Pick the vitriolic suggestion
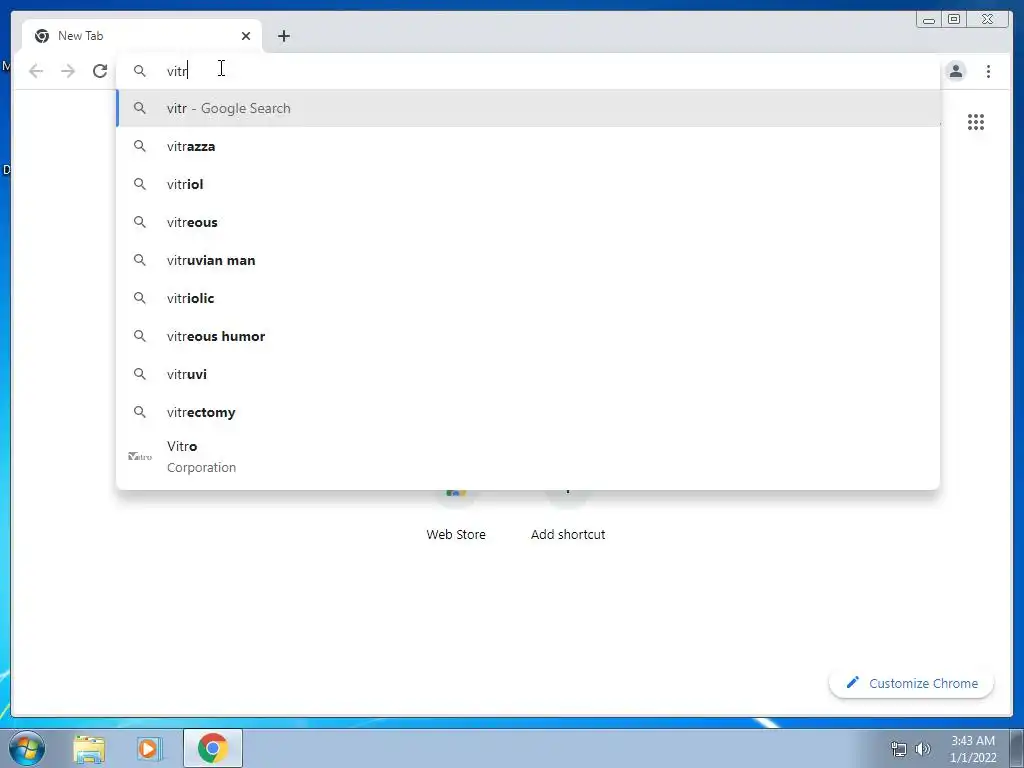Viewport: 1024px width, 768px height. pyautogui.click(x=528, y=298)
